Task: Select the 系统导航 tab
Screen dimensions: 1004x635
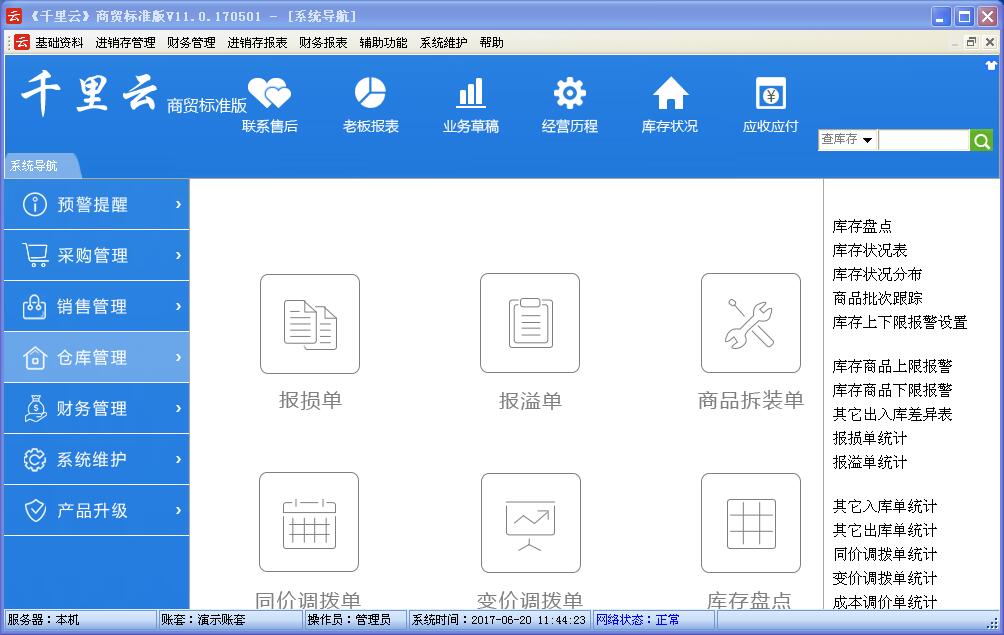Action: click(34, 166)
